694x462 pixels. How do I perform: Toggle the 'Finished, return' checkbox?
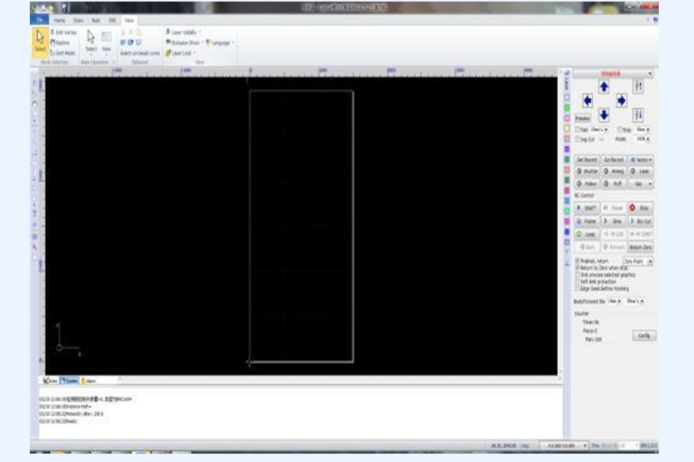point(576,260)
